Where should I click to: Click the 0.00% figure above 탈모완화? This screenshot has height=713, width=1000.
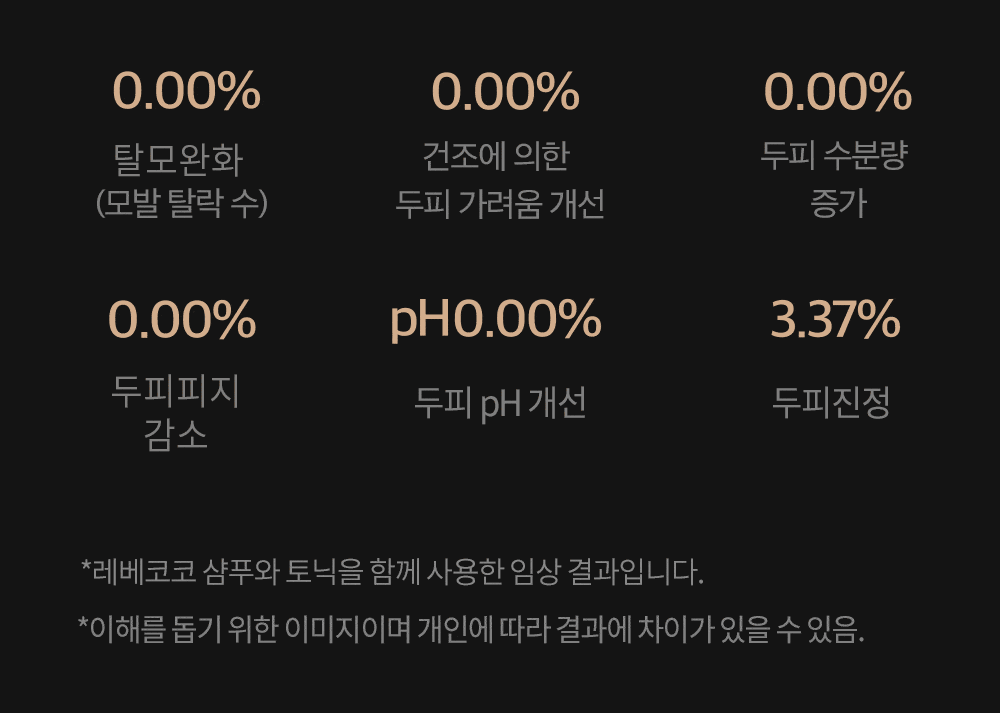(186, 92)
